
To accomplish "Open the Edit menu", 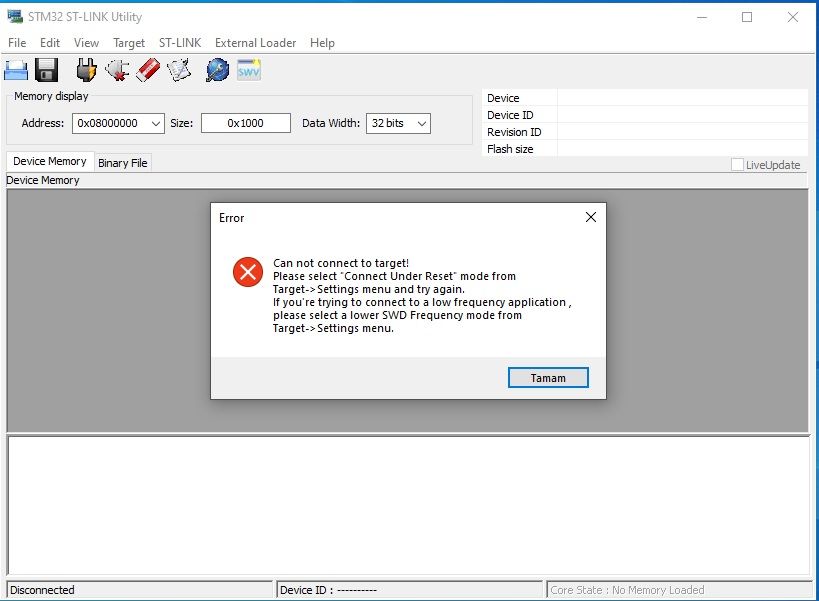I will [x=50, y=43].
